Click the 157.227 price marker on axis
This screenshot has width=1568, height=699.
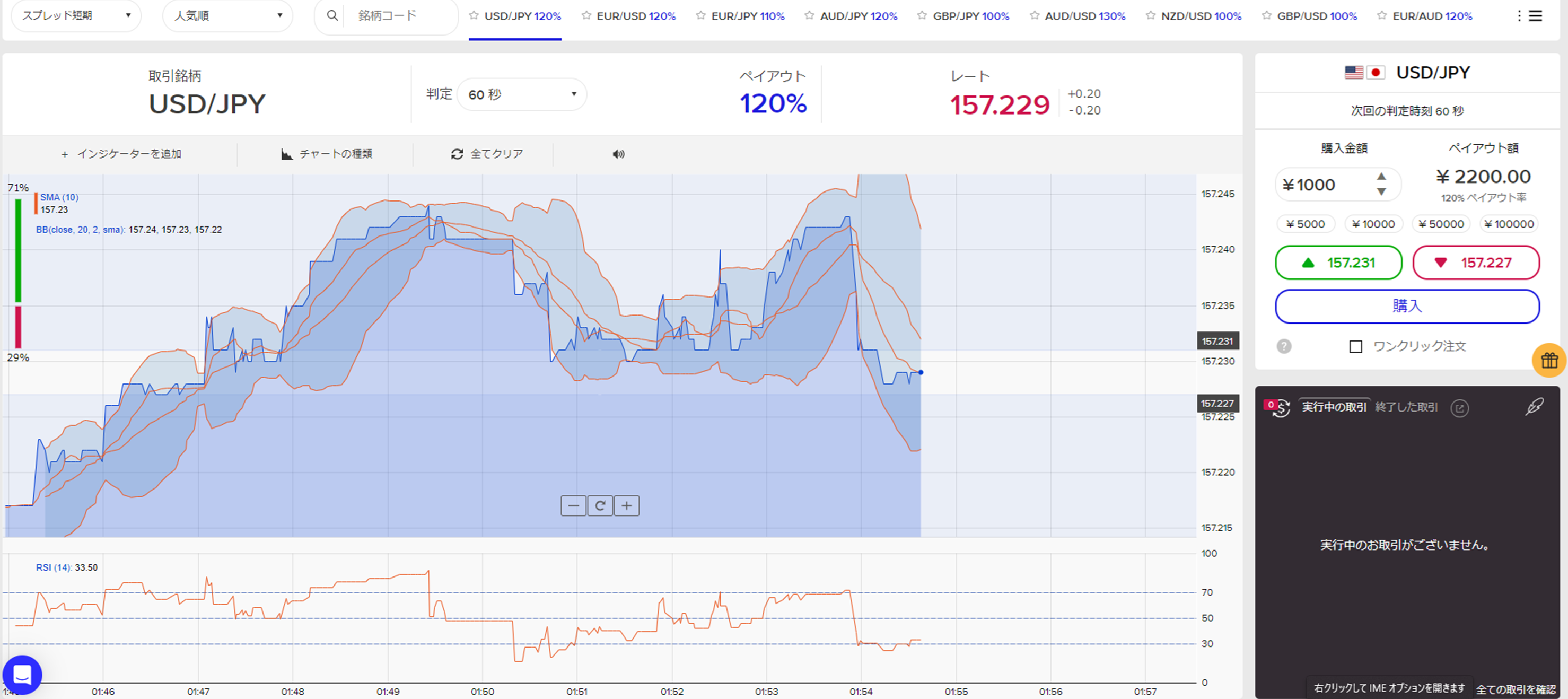[1217, 403]
